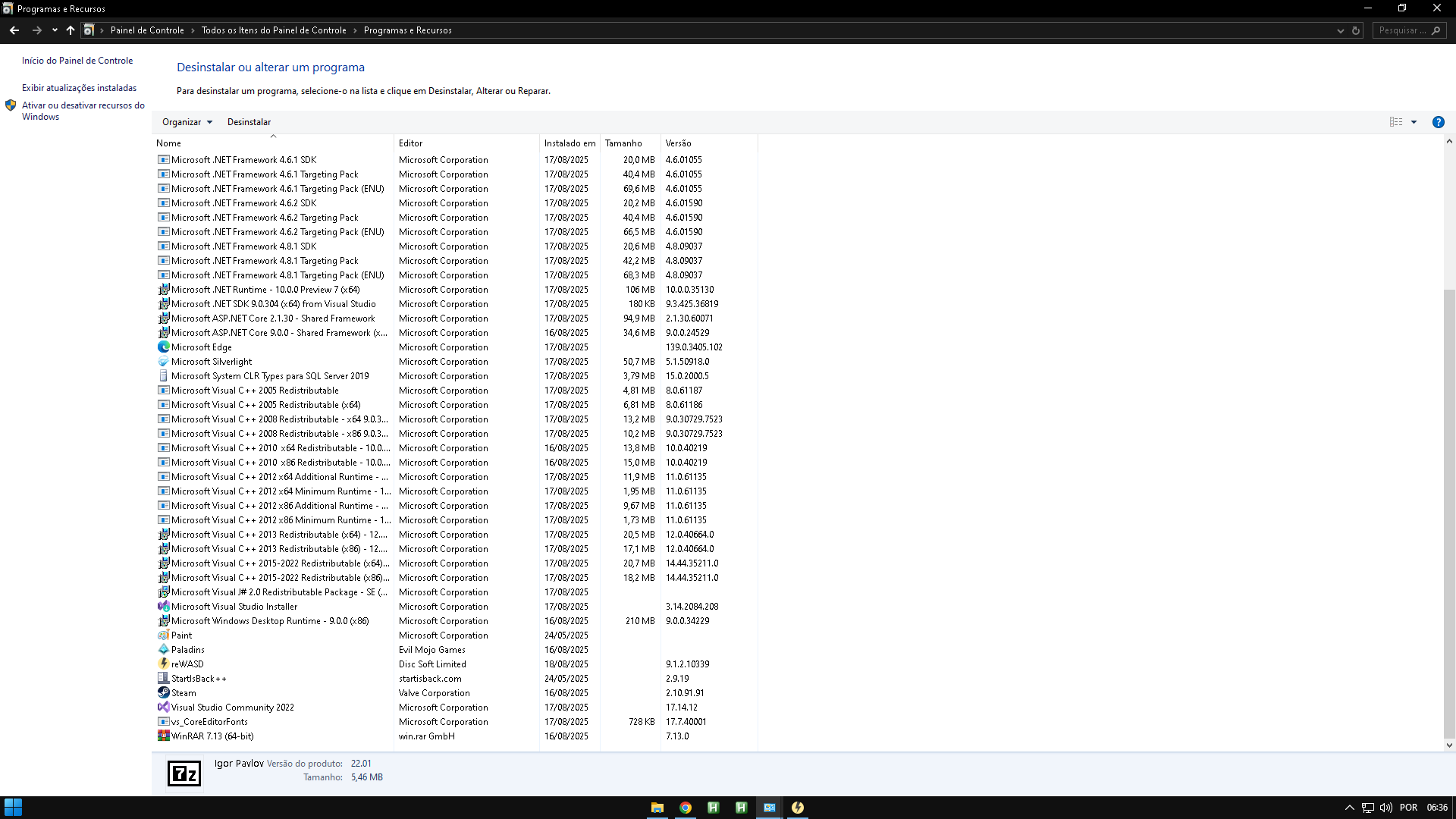Viewport: 1456px width, 819px height.
Task: Select Microsoft .NET SDK 9.0.304 row
Action: tap(455, 303)
